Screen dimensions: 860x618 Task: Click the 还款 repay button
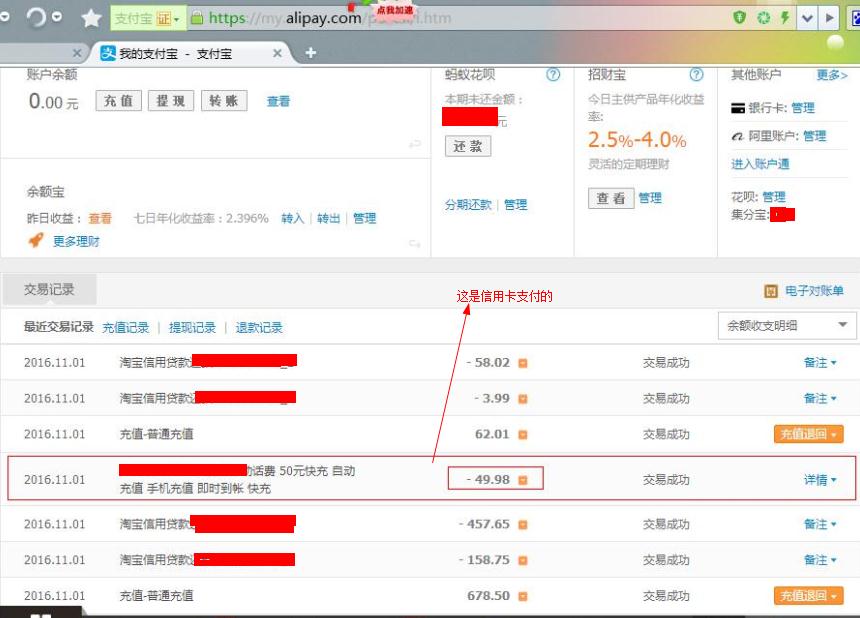tap(467, 146)
